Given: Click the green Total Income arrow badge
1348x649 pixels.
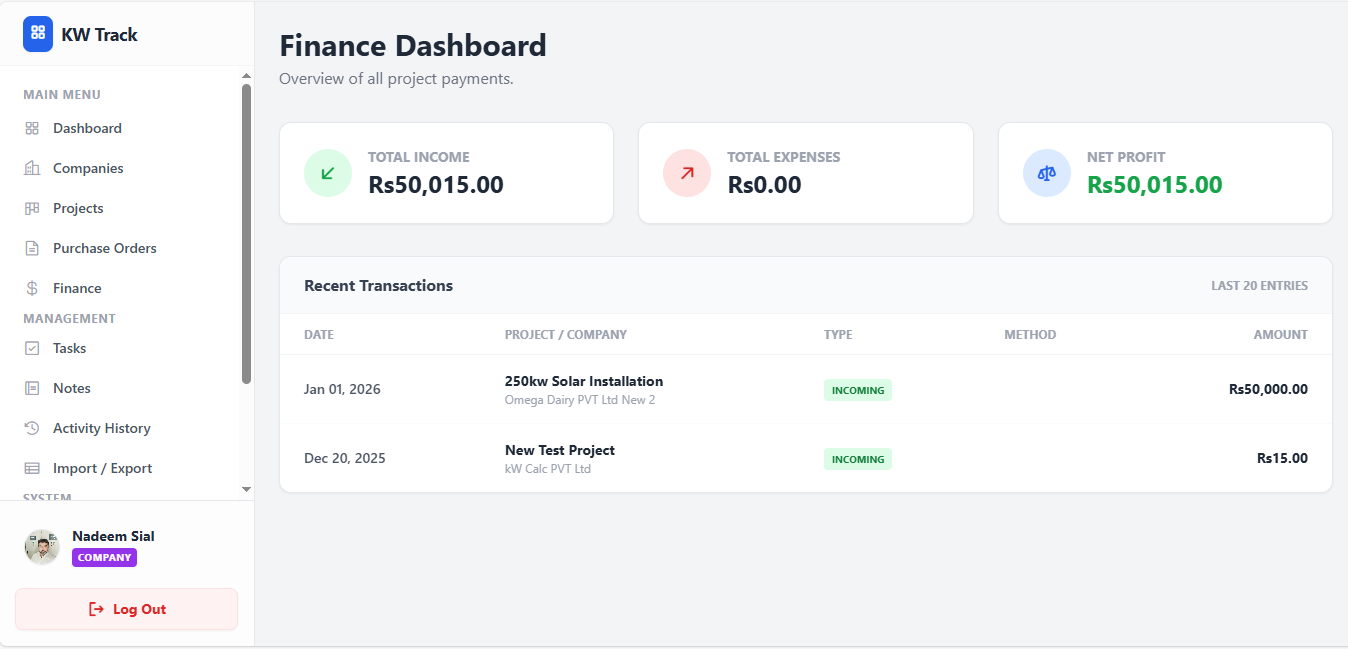Looking at the screenshot, I should [x=327, y=172].
